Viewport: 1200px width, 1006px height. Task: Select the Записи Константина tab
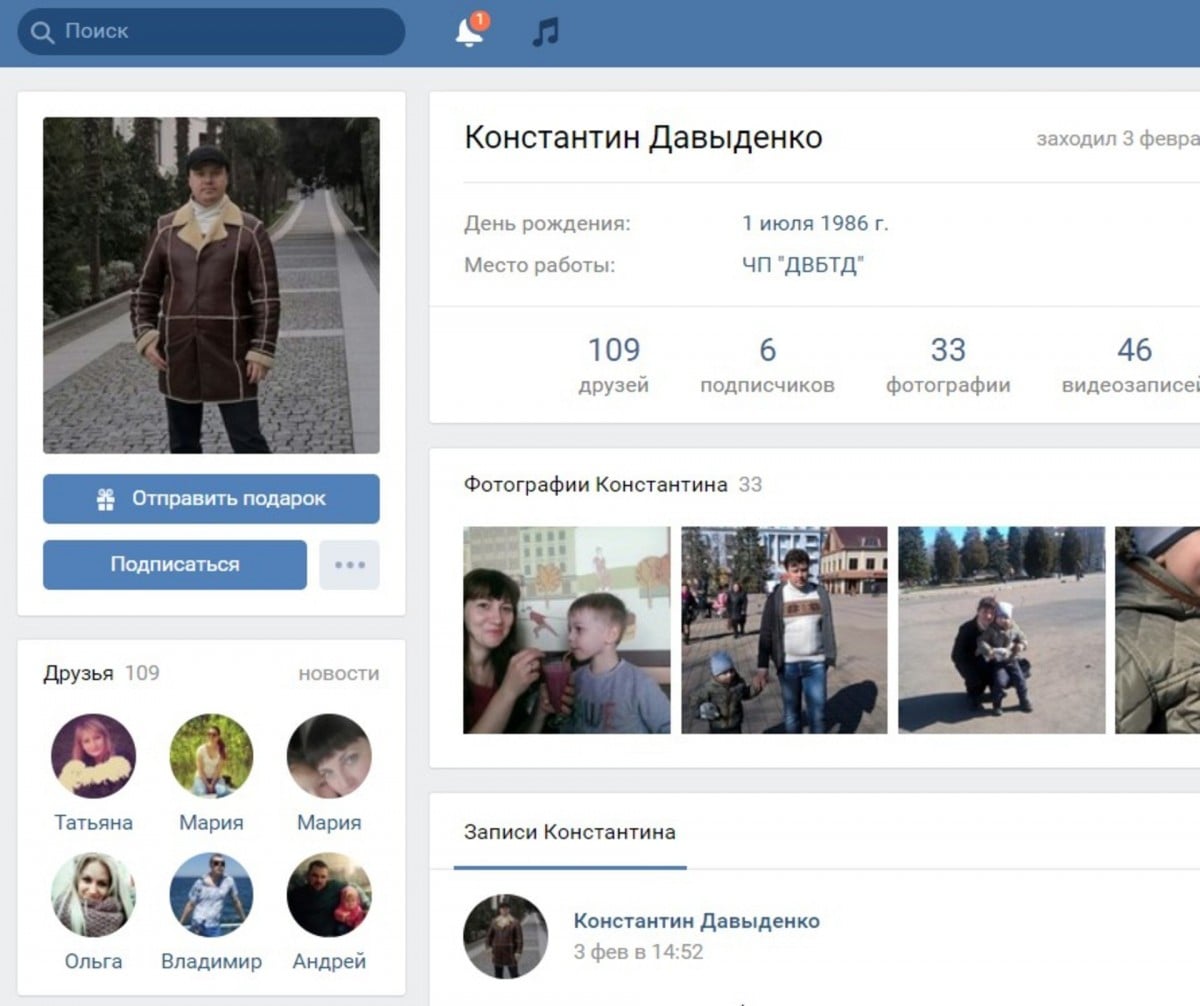pos(569,832)
